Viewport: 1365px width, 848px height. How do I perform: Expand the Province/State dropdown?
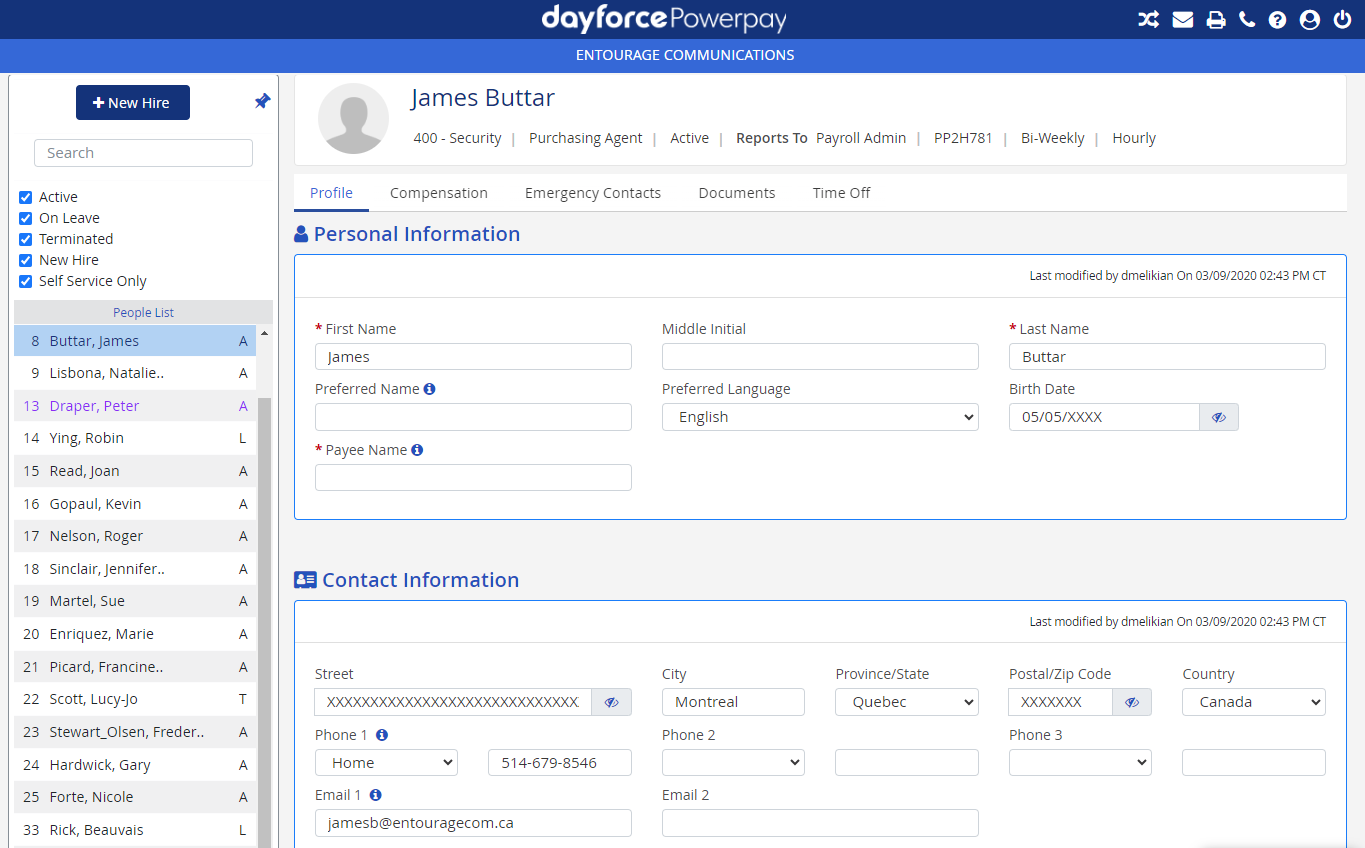(906, 702)
